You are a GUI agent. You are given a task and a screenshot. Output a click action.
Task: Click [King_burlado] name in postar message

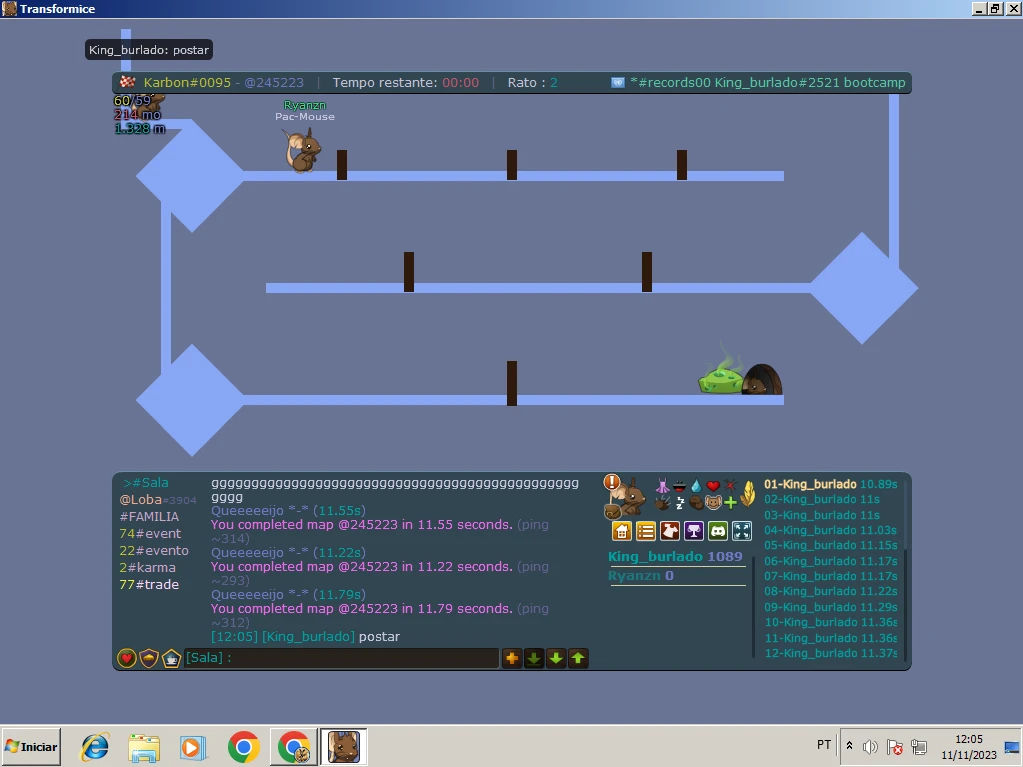click(x=309, y=637)
